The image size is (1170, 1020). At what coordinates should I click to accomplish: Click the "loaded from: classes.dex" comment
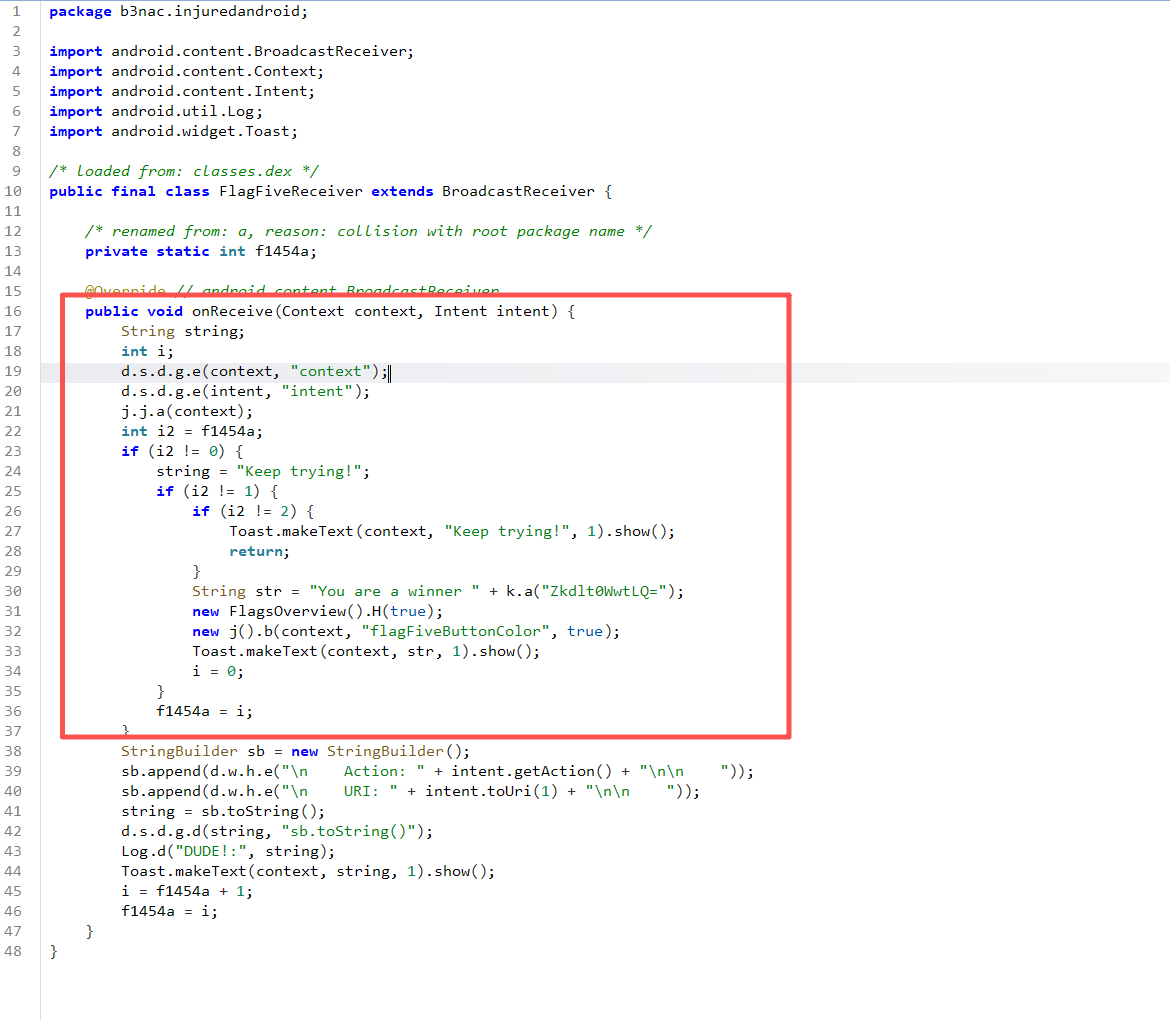(184, 171)
